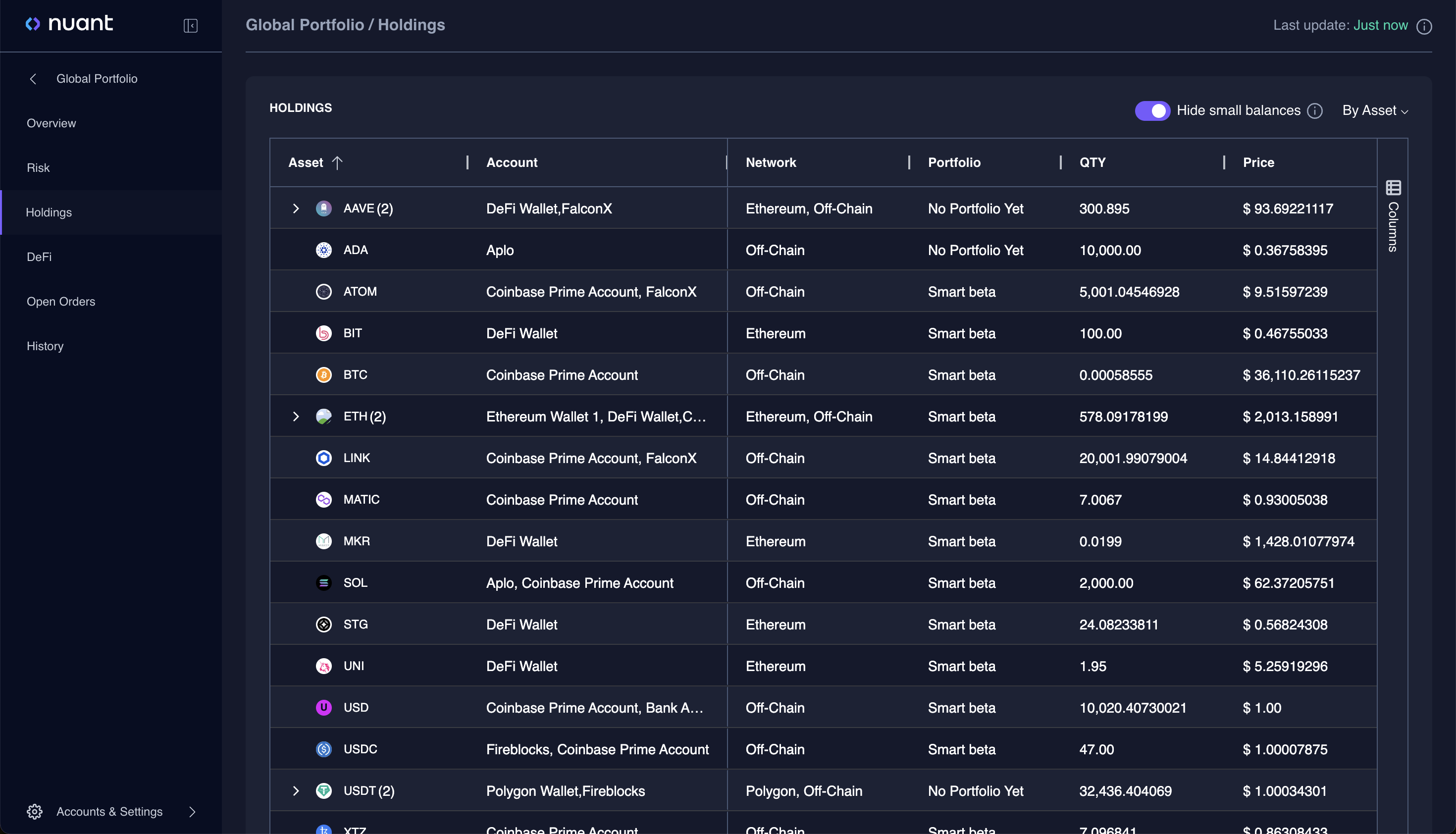Screen dimensions: 1456x834
Task: Click the info icon top right header
Action: [1424, 25]
